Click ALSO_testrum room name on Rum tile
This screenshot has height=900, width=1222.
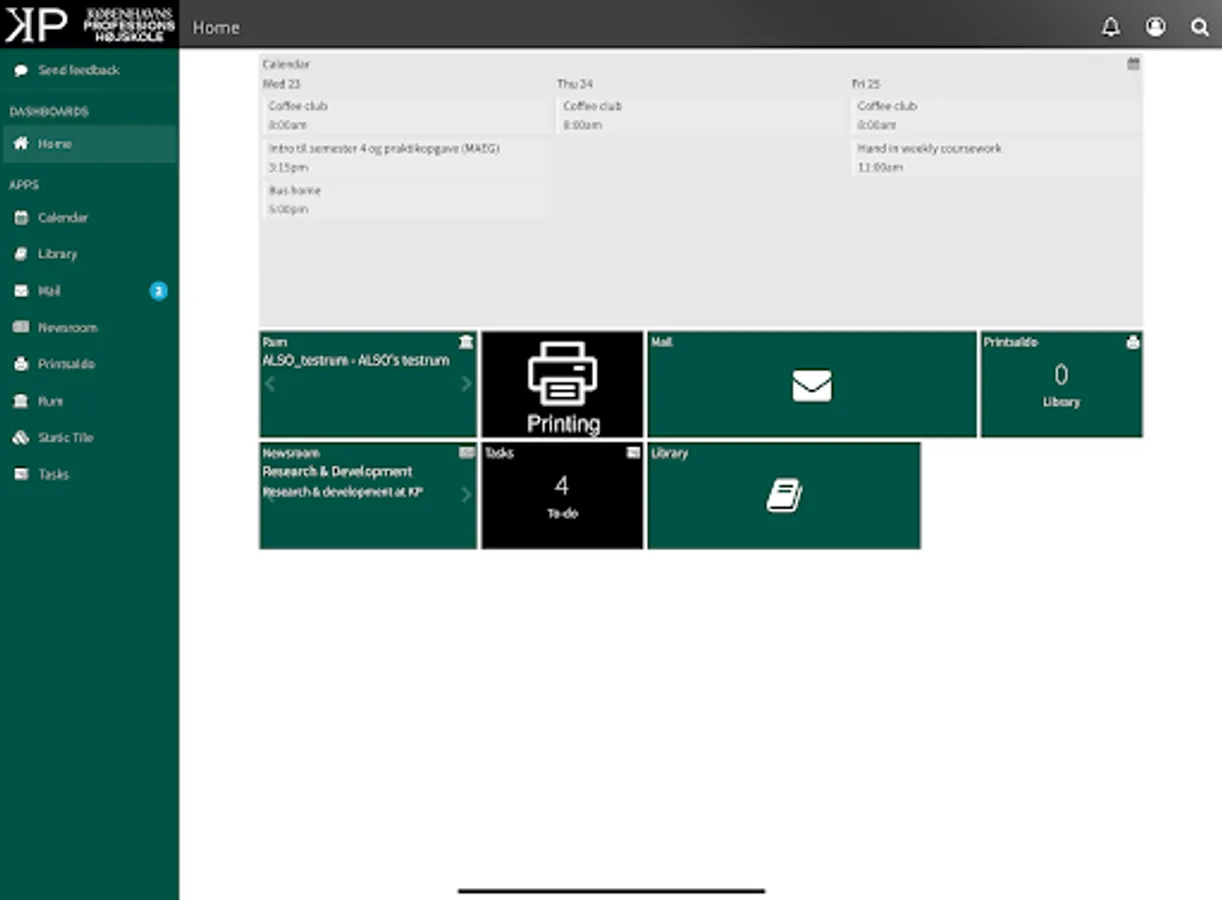[x=356, y=360]
